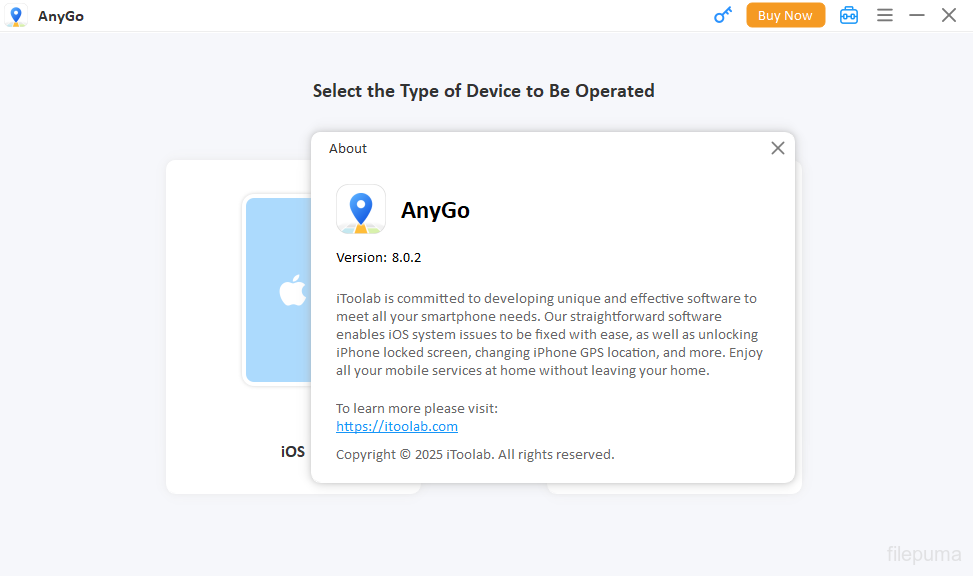The image size is (973, 576).
Task: Visit the https://itoolab.com link
Action: pos(397,426)
